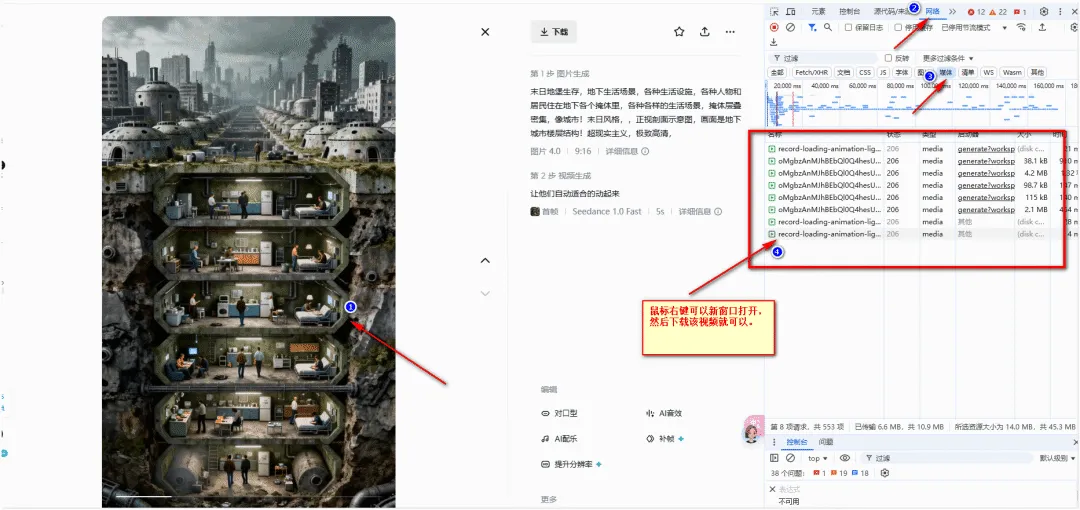This screenshot has height=510, width=1080.
Task: Click the 提升分辨率 upscale button
Action: pyautogui.click(x=571, y=465)
